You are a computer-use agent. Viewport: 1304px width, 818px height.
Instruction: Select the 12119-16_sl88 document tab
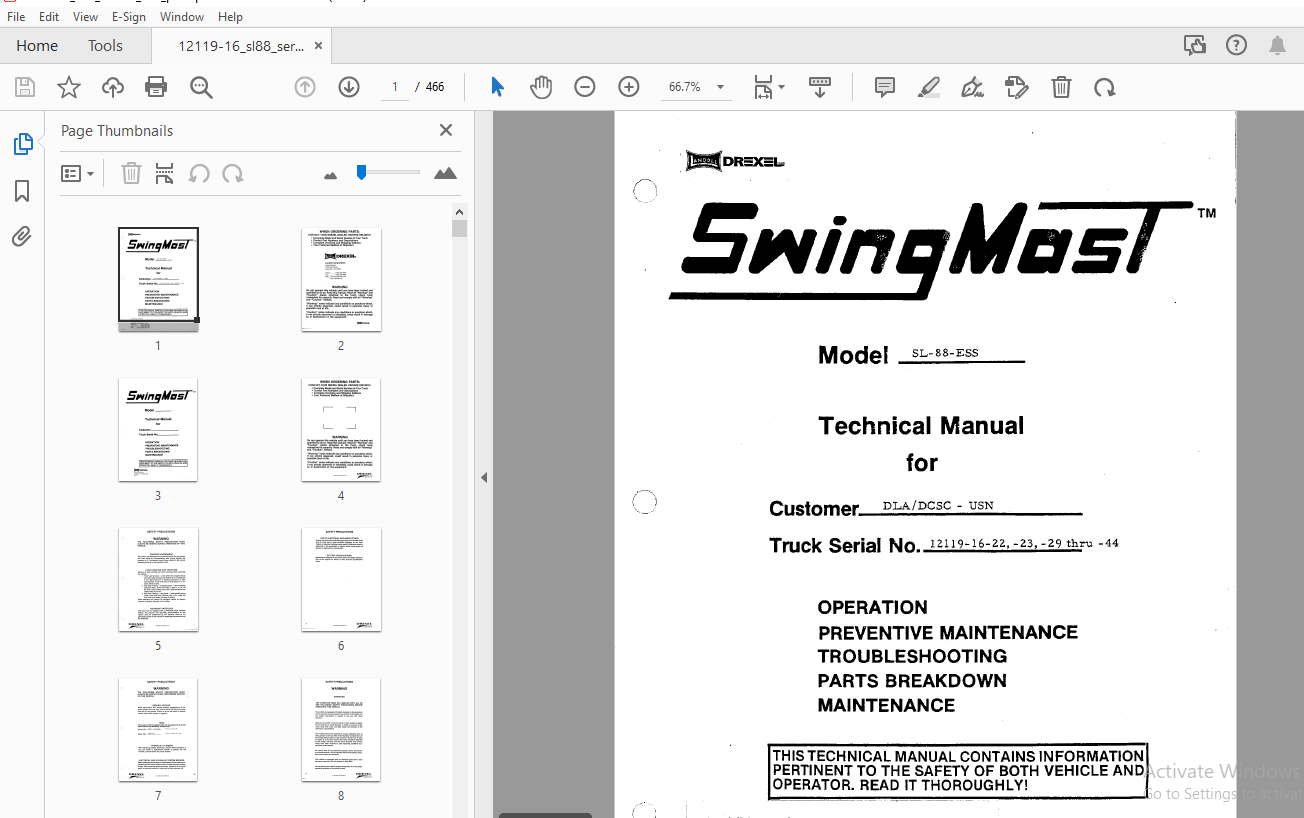click(x=240, y=46)
